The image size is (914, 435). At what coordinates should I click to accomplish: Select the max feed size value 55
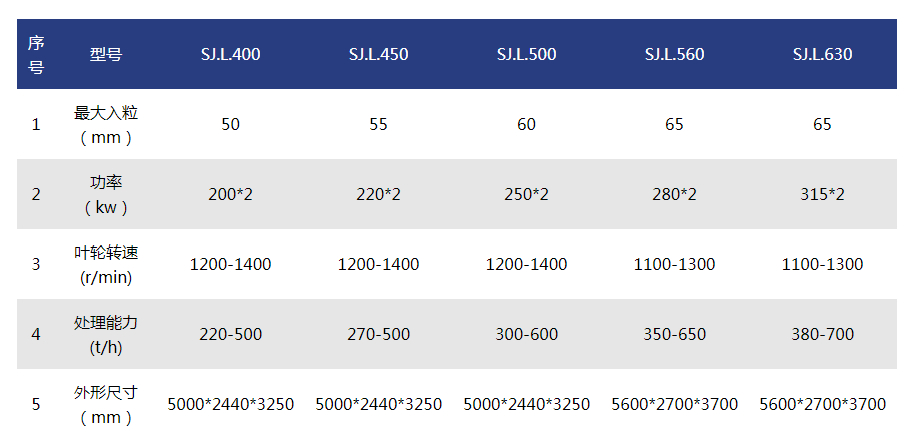(378, 125)
